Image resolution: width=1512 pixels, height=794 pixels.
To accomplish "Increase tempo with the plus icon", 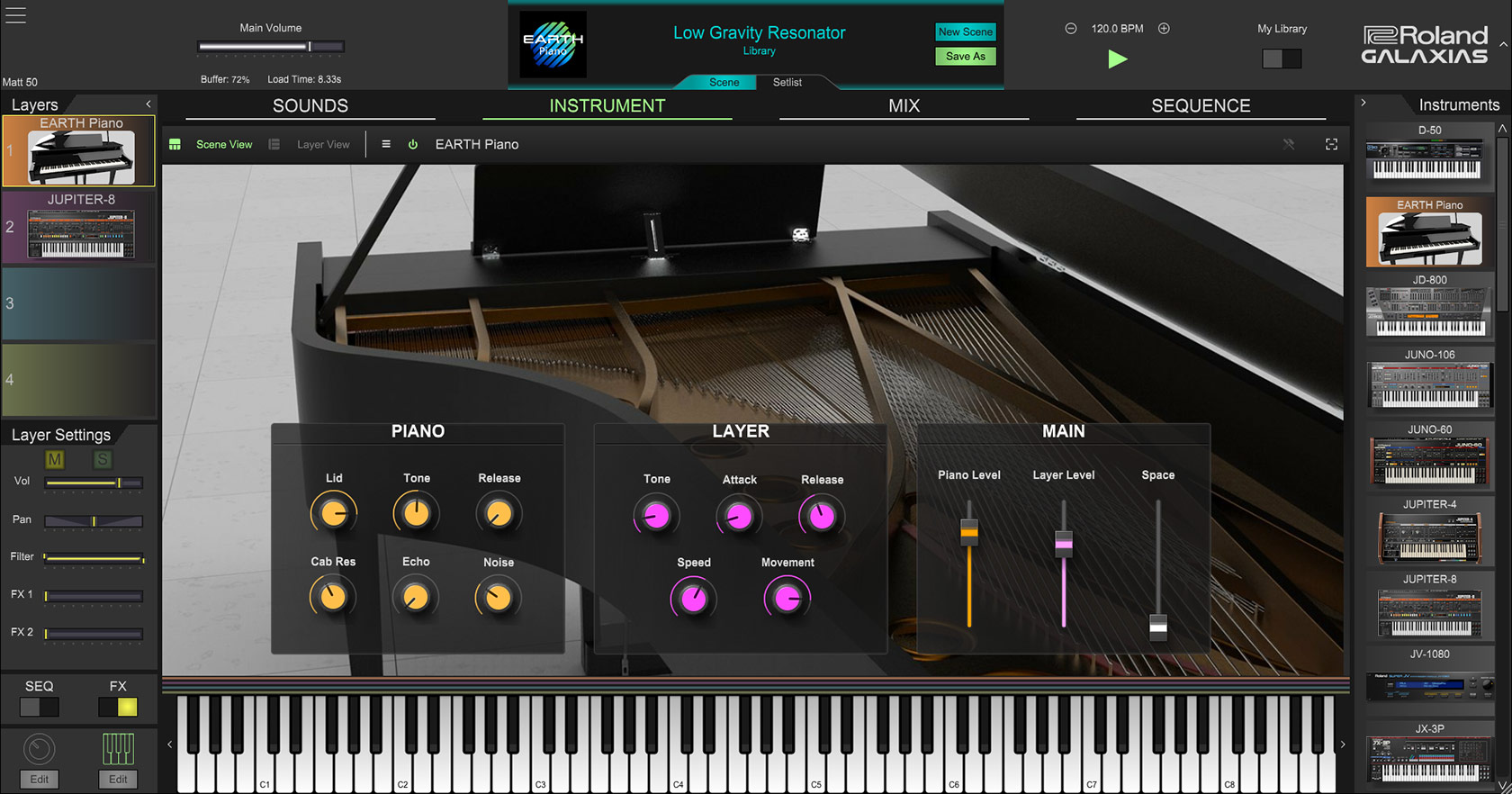I will coord(1164,29).
